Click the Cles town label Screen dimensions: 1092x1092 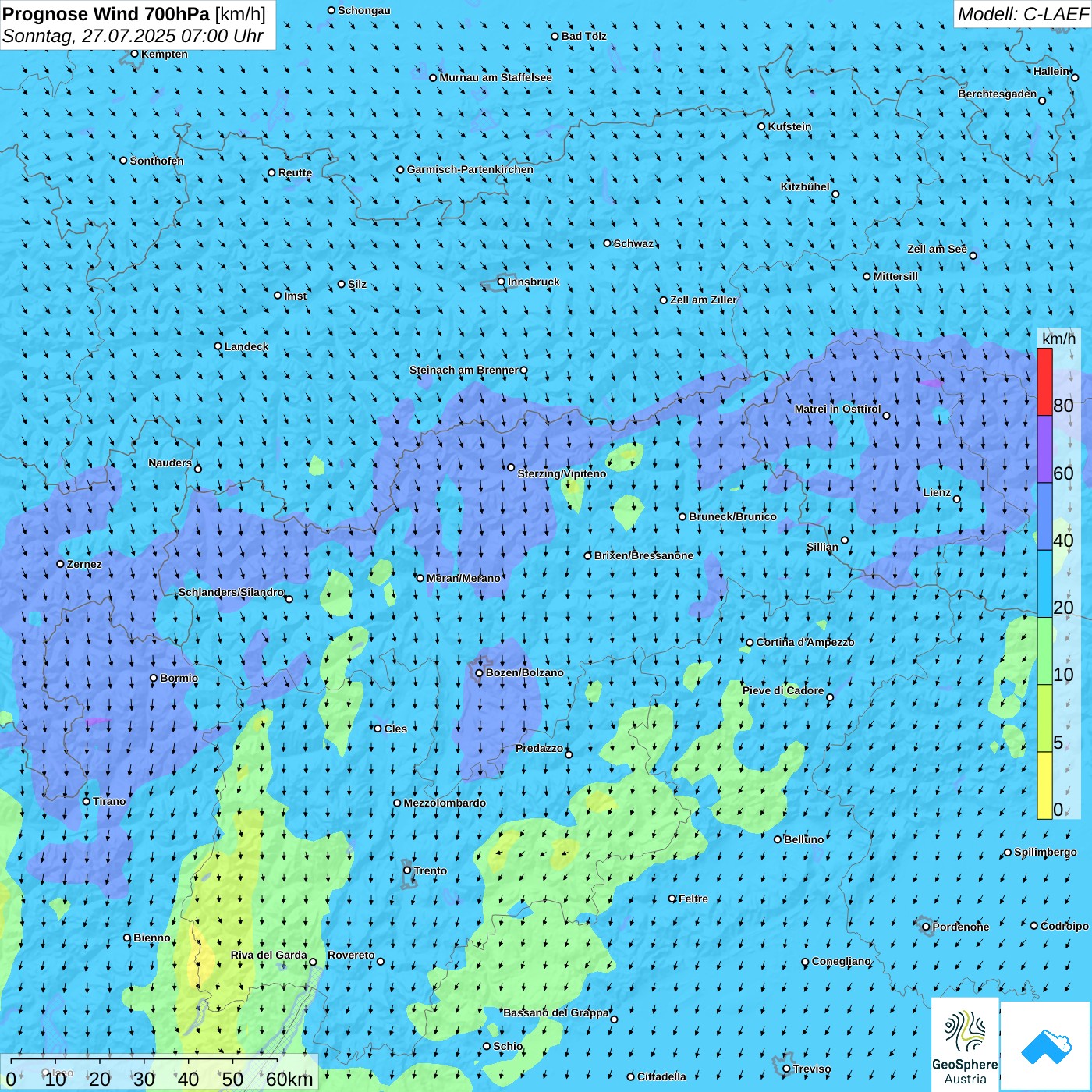[395, 729]
